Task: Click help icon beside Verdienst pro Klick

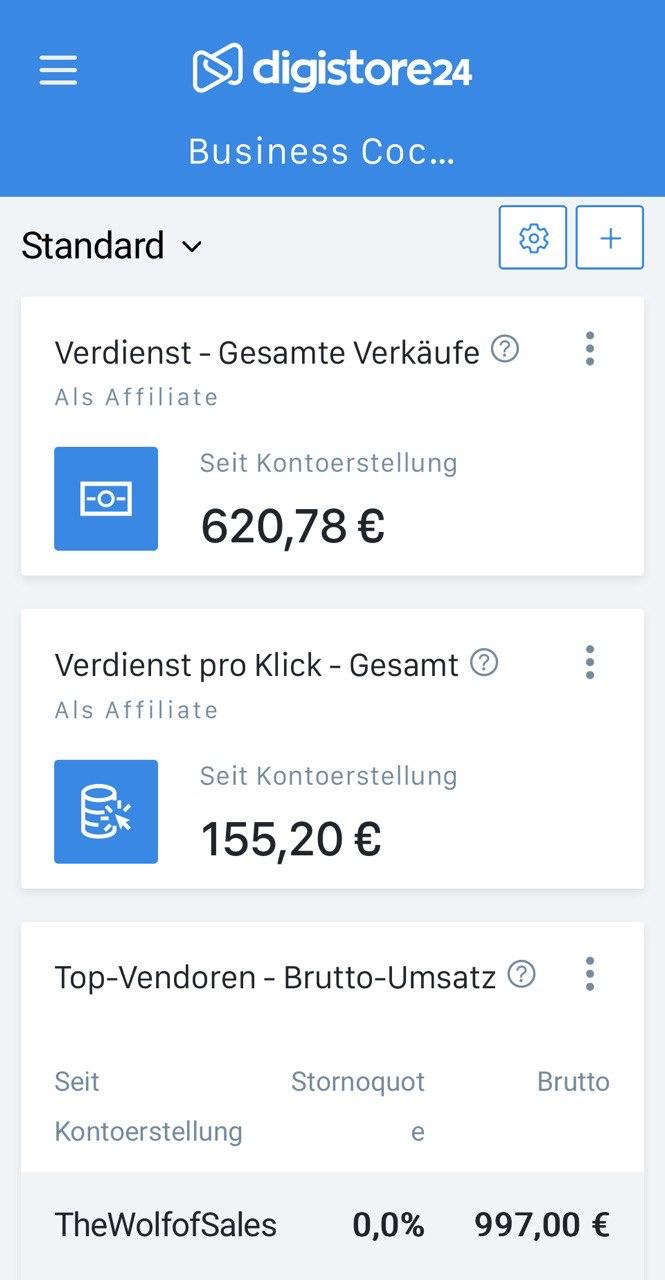Action: [484, 663]
